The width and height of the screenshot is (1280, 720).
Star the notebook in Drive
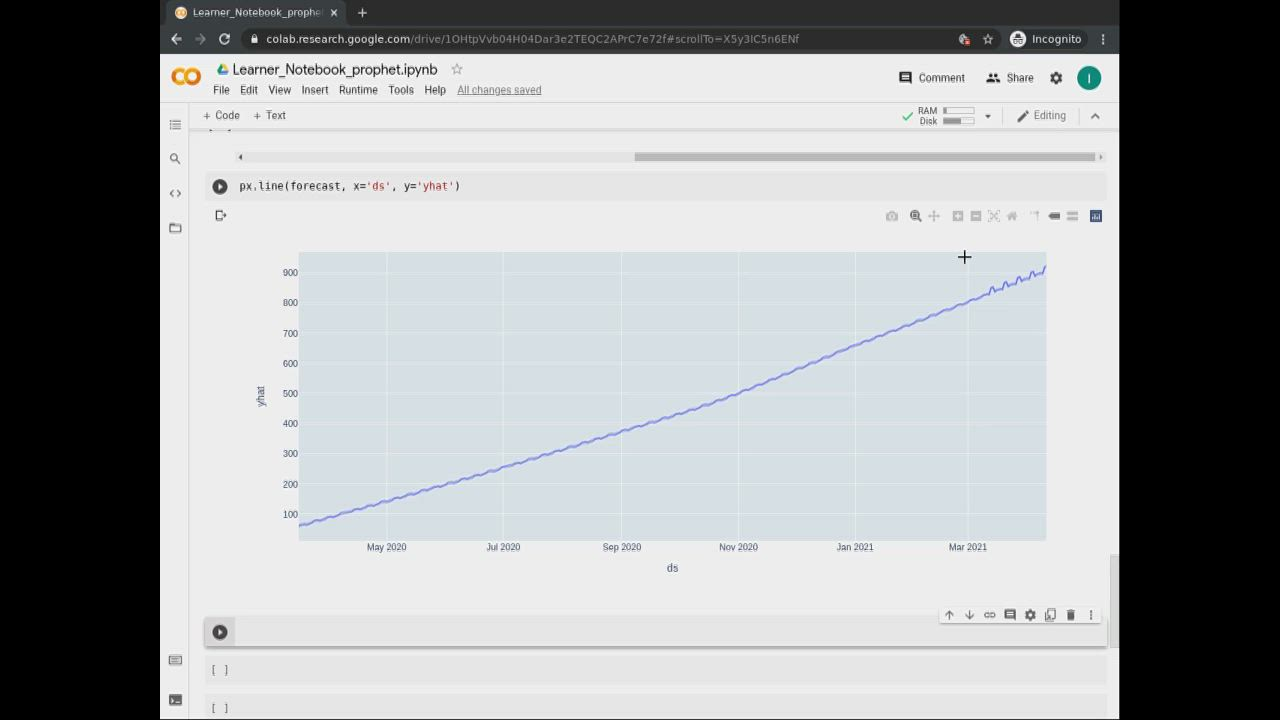[x=457, y=69]
